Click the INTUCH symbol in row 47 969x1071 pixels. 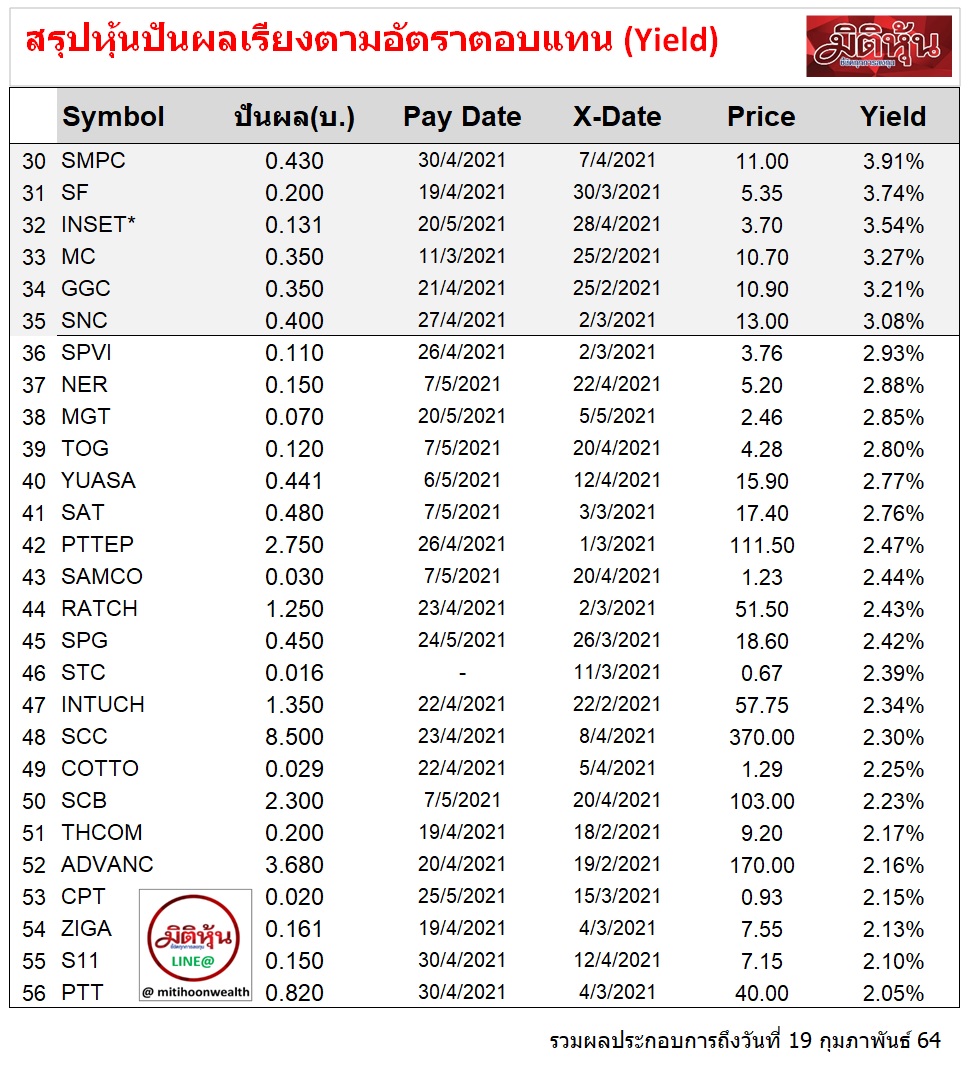[102, 705]
